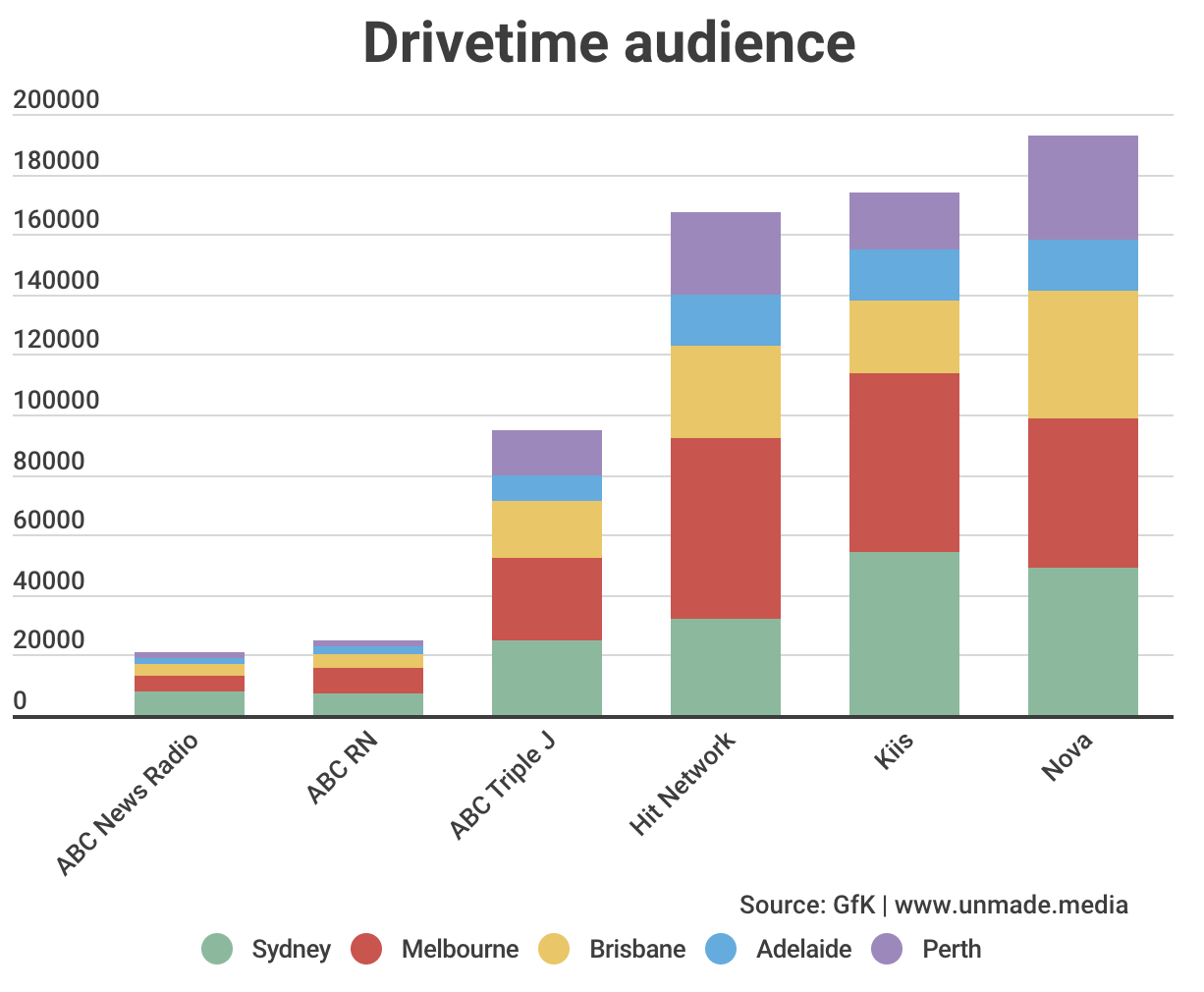Click the Nova bar's blue Adelaide segment
The height and width of the screenshot is (992, 1204).
click(x=1083, y=265)
